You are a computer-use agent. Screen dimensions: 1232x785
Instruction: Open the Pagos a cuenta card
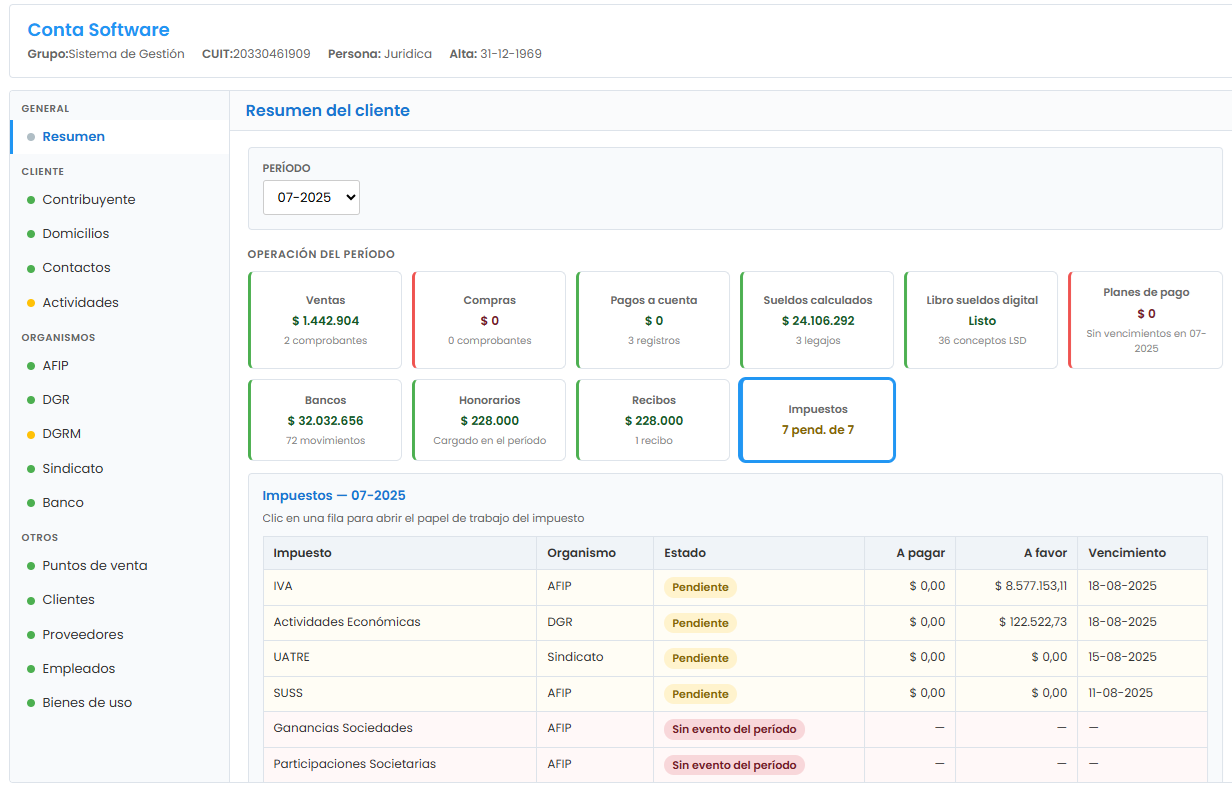(x=653, y=320)
